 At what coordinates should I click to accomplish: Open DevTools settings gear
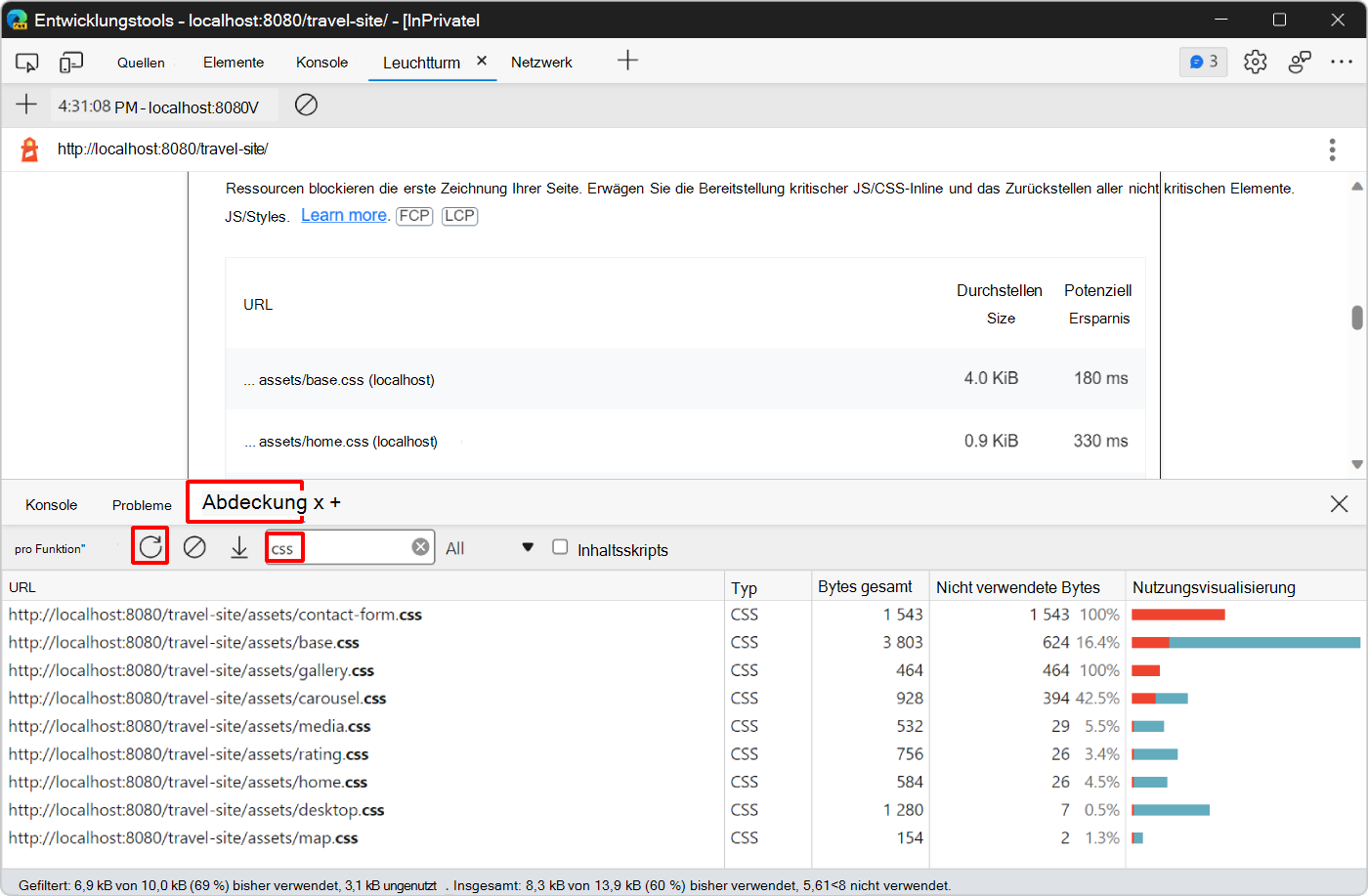point(1255,63)
